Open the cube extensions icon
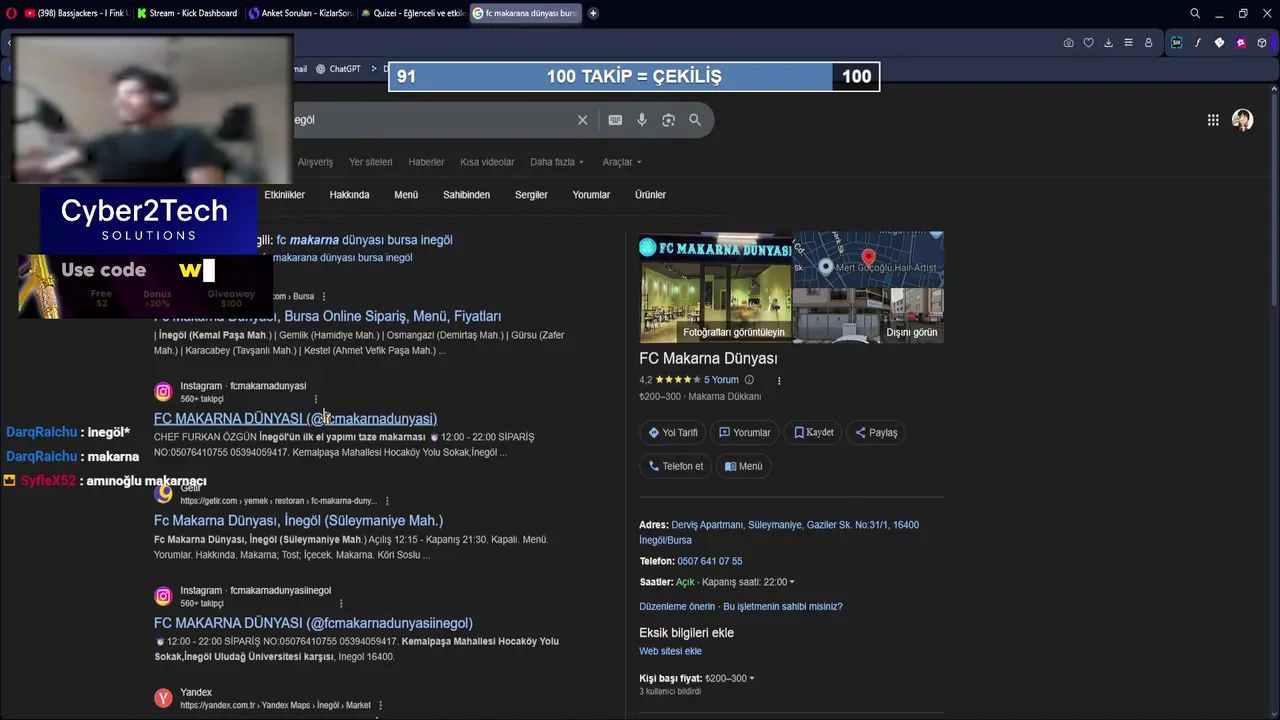This screenshot has height=720, width=1280. (1262, 43)
